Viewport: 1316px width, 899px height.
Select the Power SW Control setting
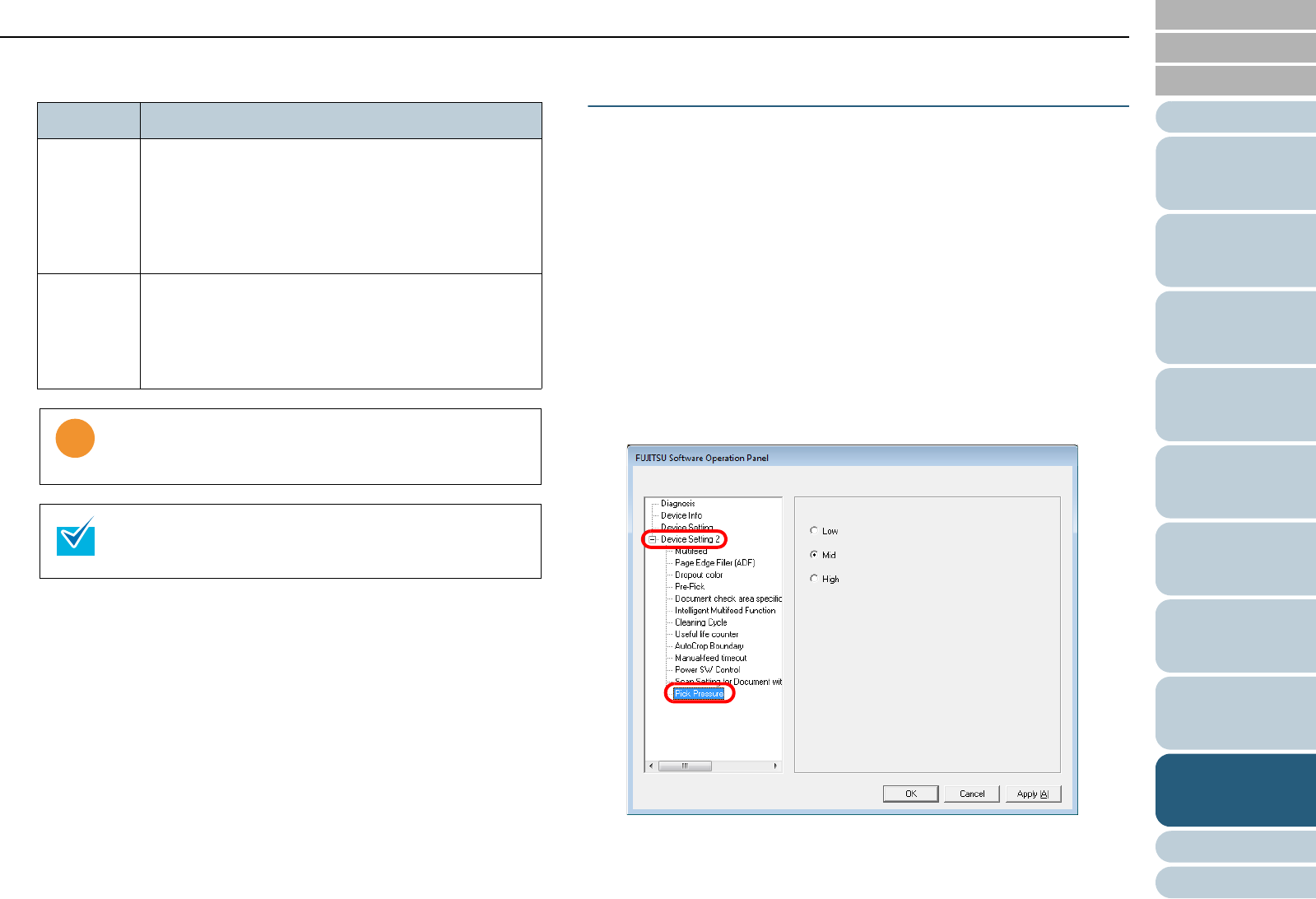coord(707,670)
